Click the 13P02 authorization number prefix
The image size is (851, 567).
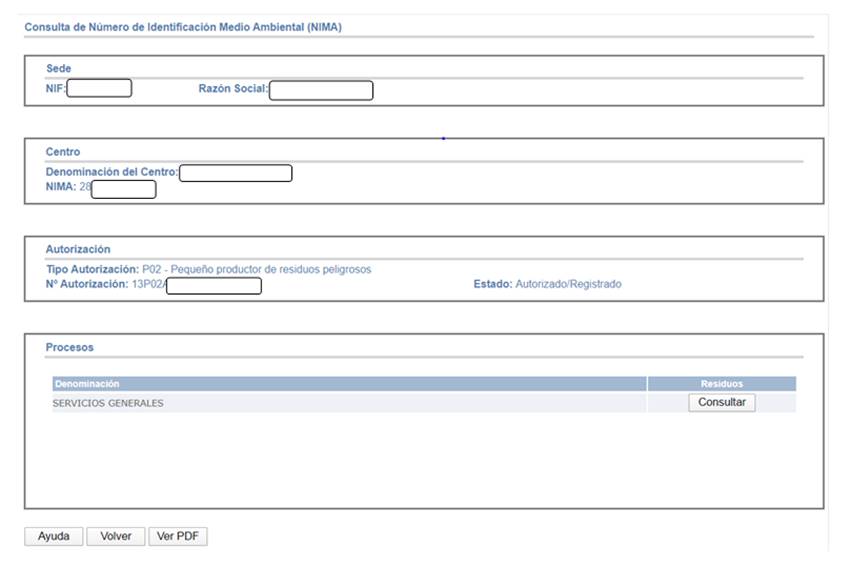[x=148, y=285]
